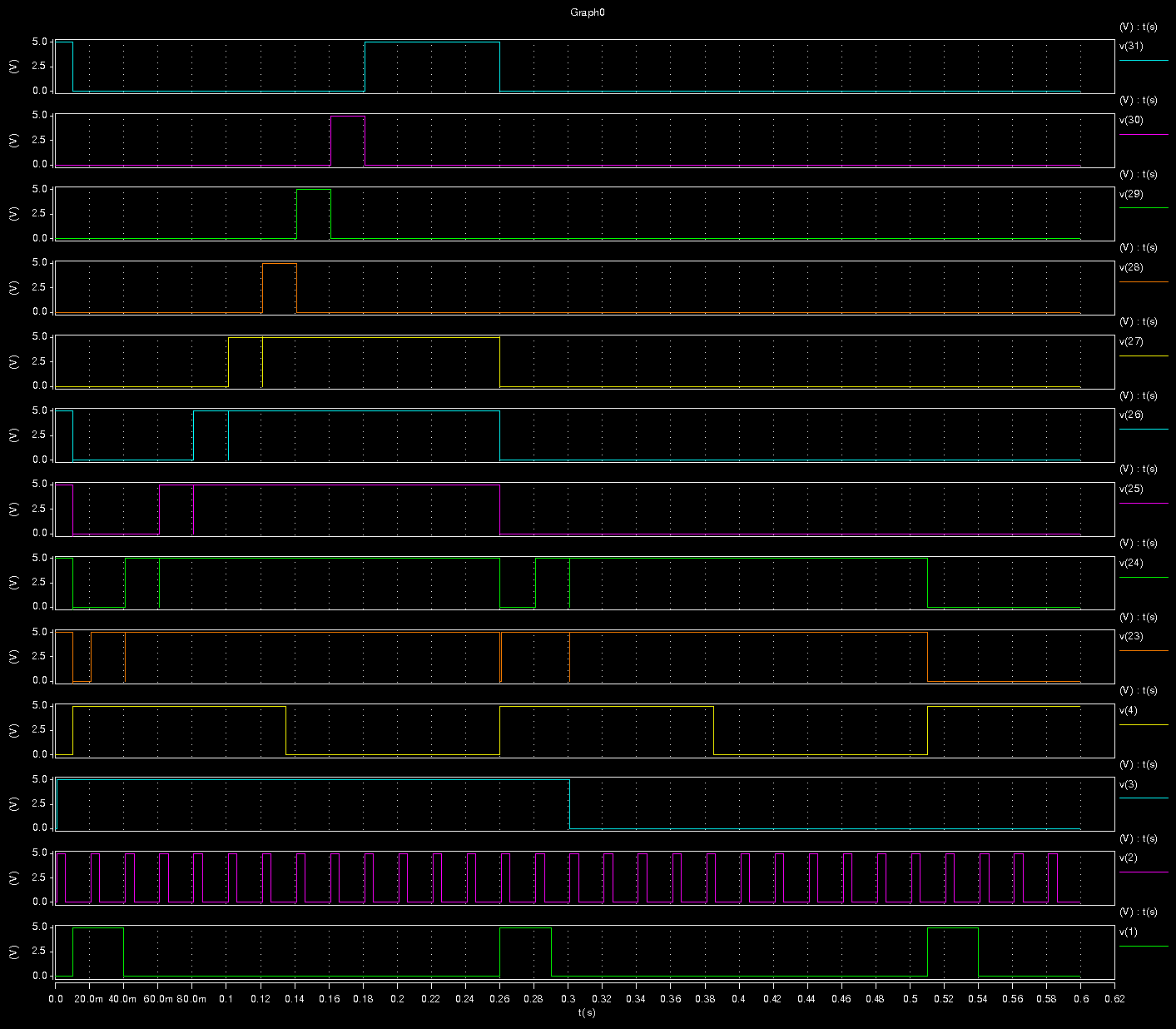Select the v(25) signal label
This screenshot has height=1029, width=1176.
[1131, 490]
